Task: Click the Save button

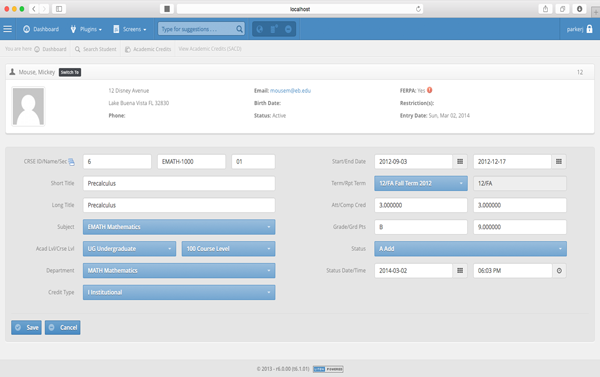Action: [x=26, y=328]
